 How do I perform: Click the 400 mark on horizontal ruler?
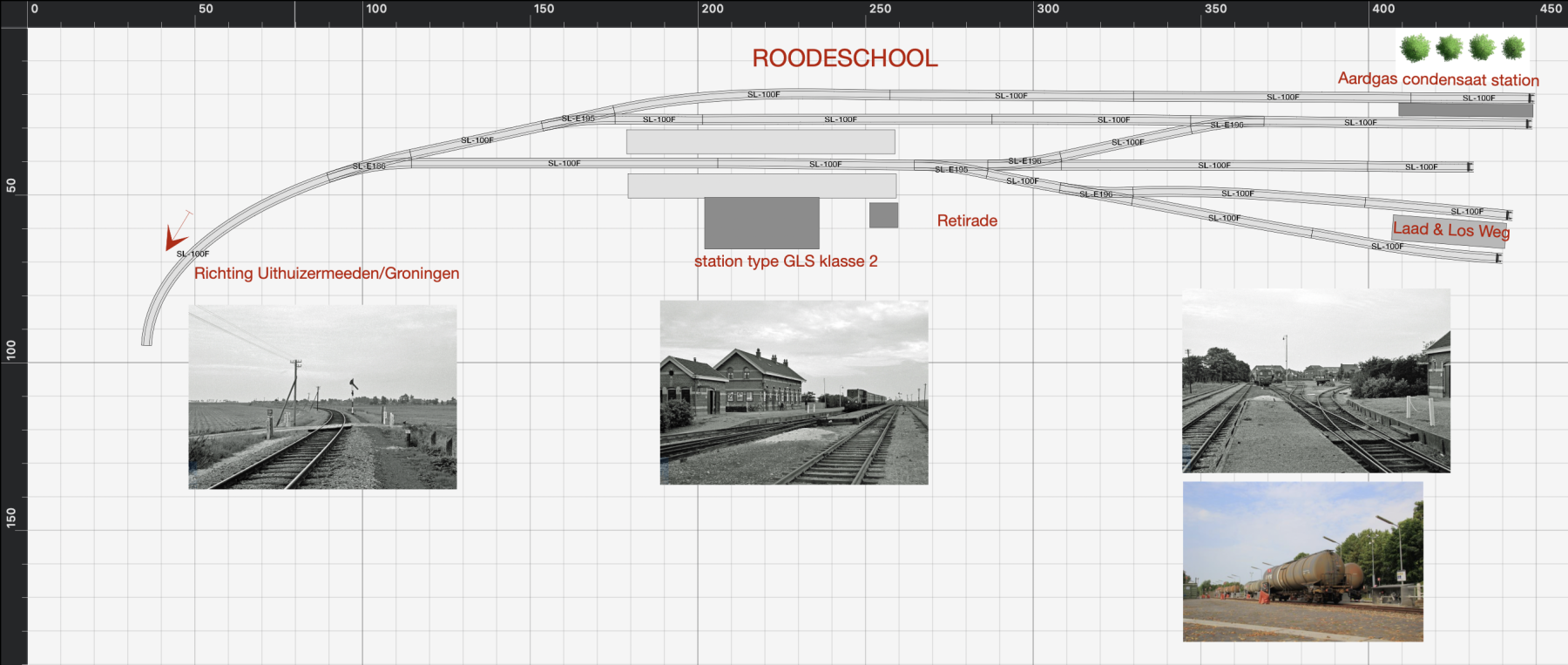1383,9
